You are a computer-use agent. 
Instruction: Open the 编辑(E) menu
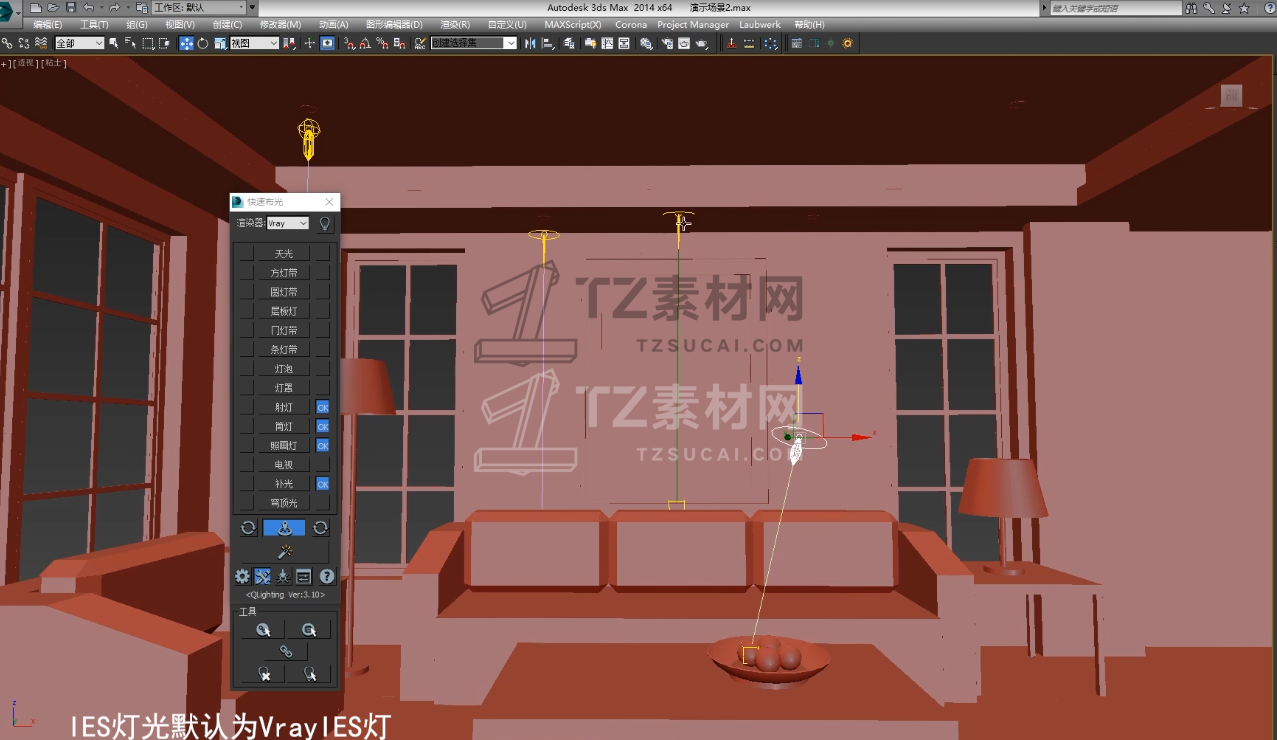(x=47, y=24)
